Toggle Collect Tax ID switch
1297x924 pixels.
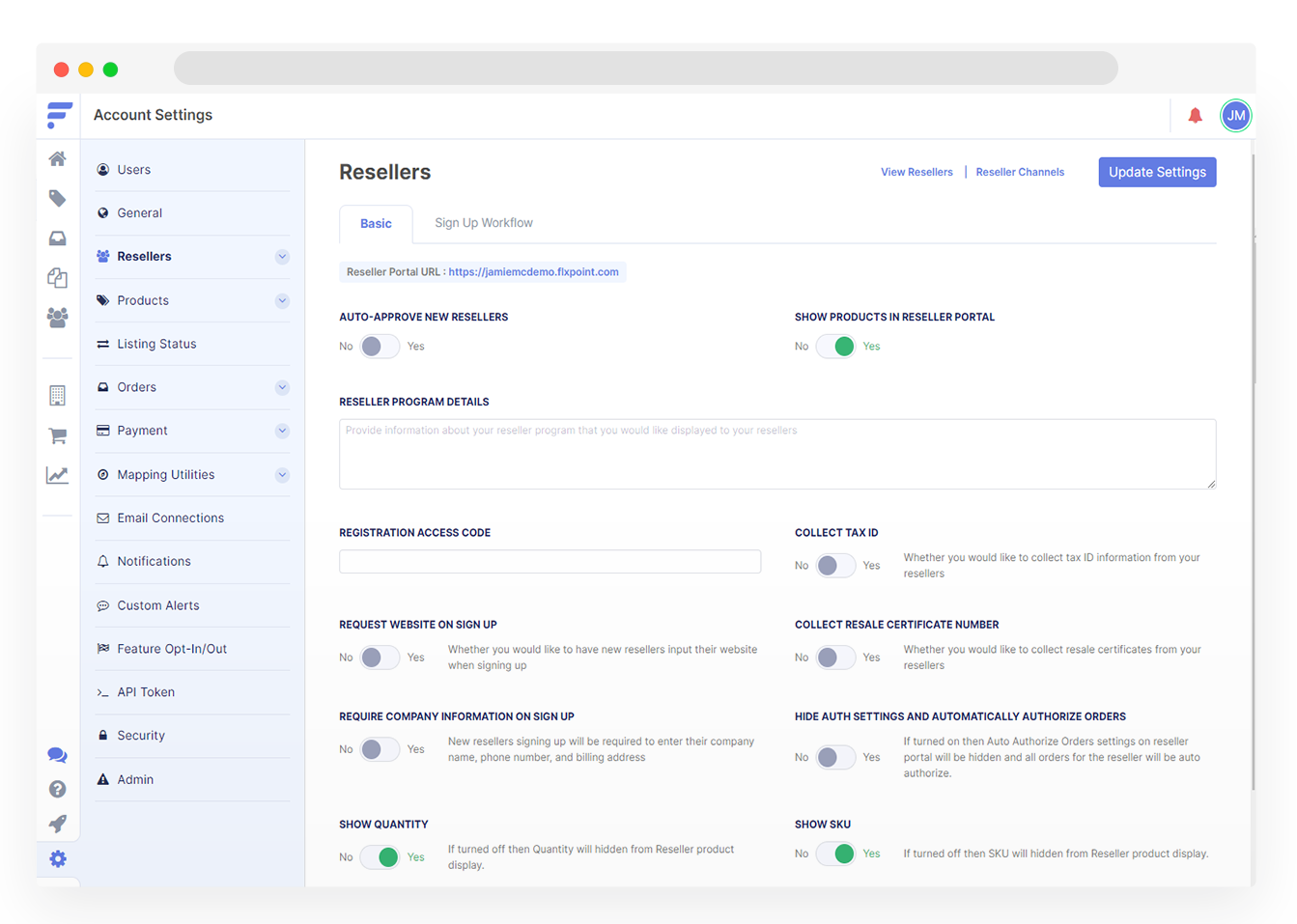(x=835, y=566)
